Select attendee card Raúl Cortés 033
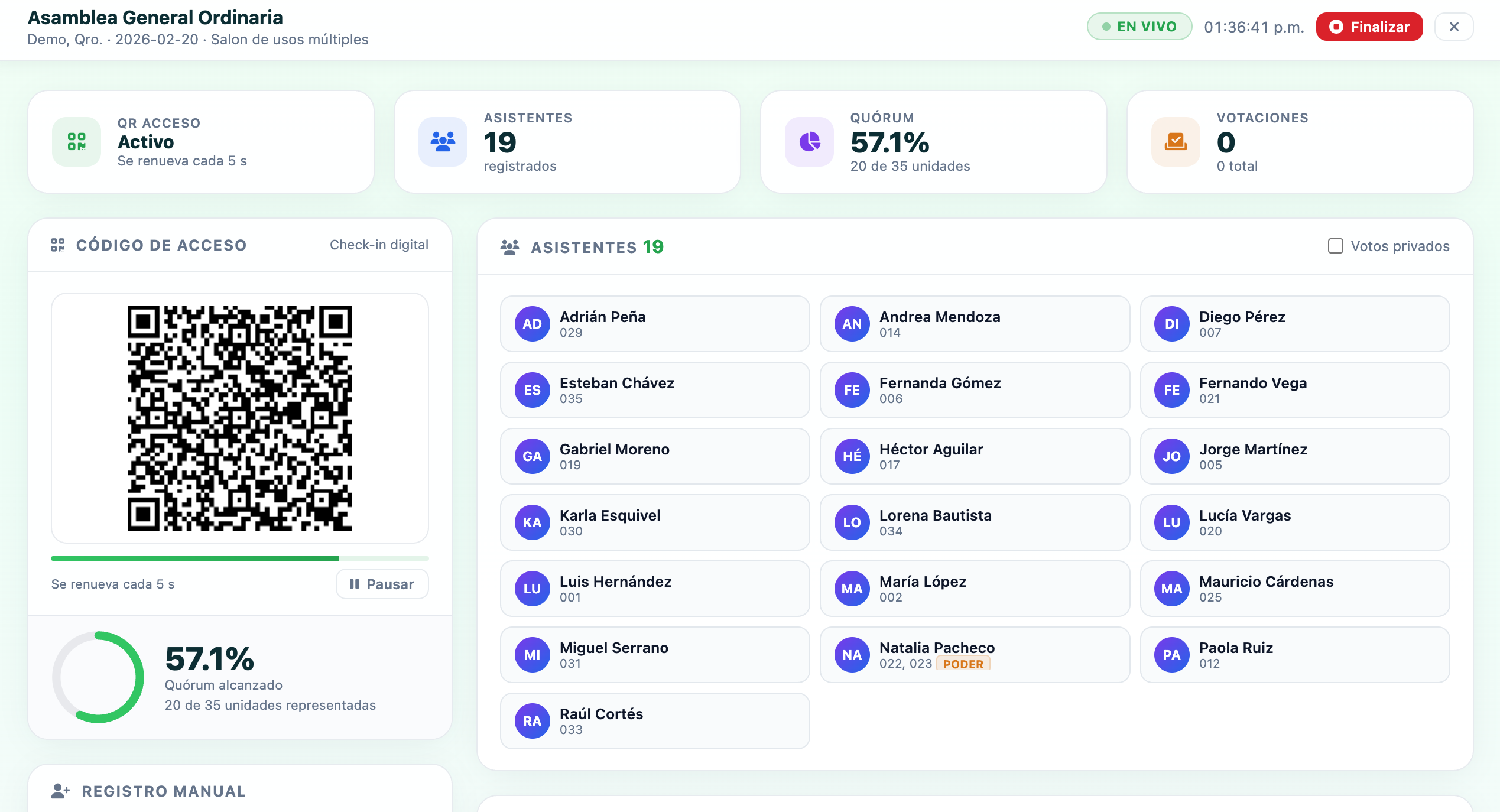The height and width of the screenshot is (812, 1500). tap(655, 721)
